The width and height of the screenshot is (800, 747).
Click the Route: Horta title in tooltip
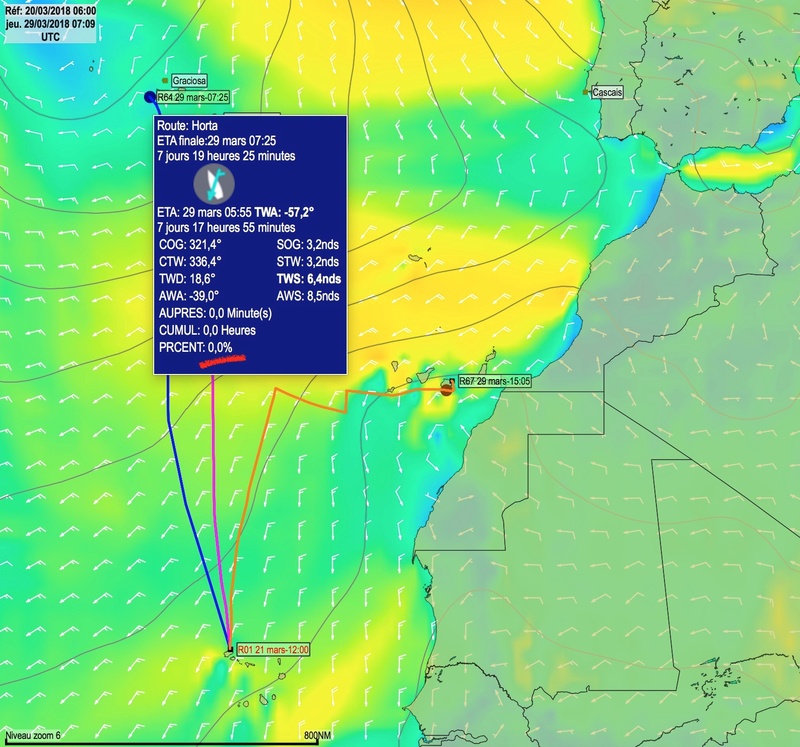point(187,126)
